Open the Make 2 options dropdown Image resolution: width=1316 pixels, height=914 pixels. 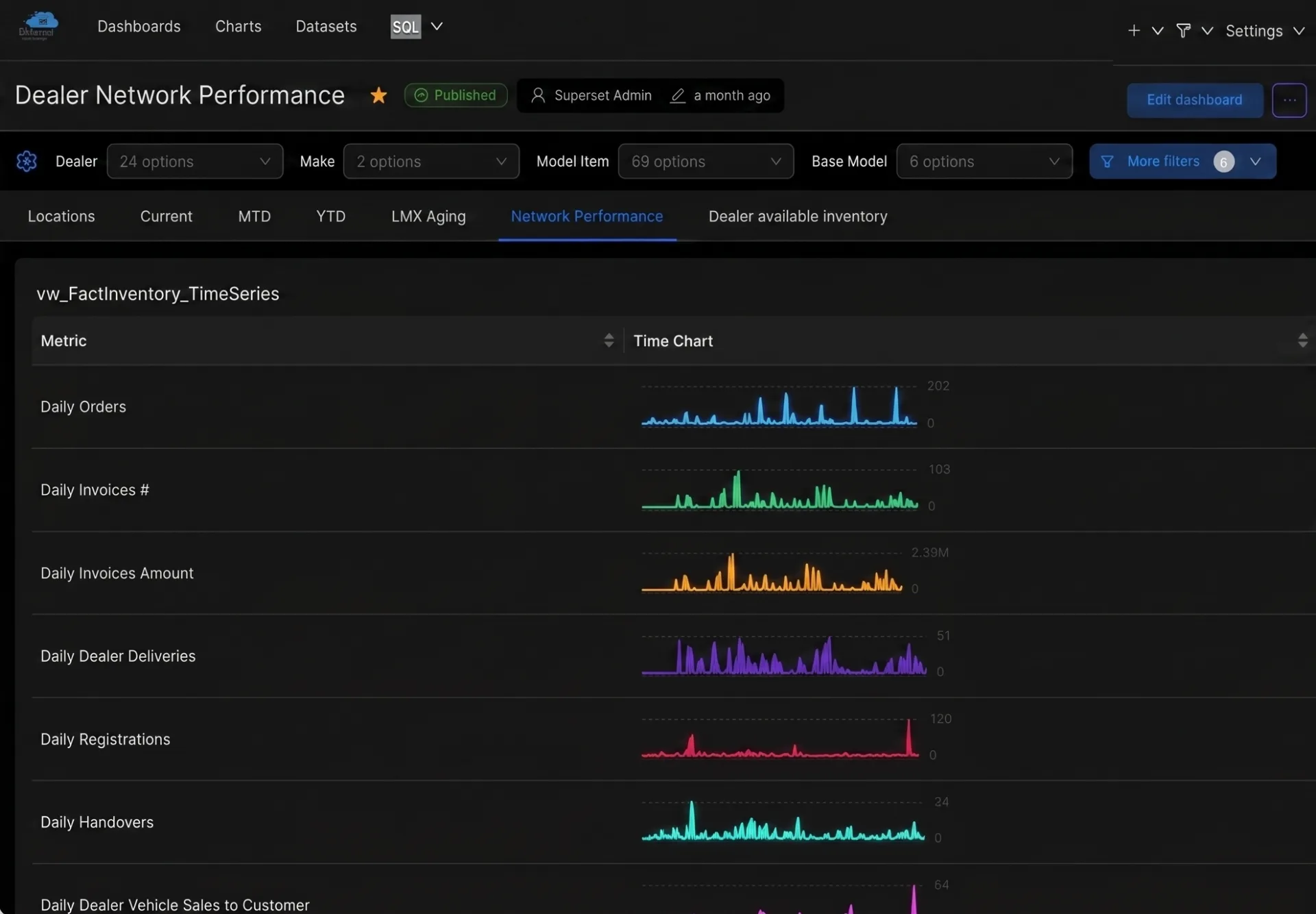(431, 161)
